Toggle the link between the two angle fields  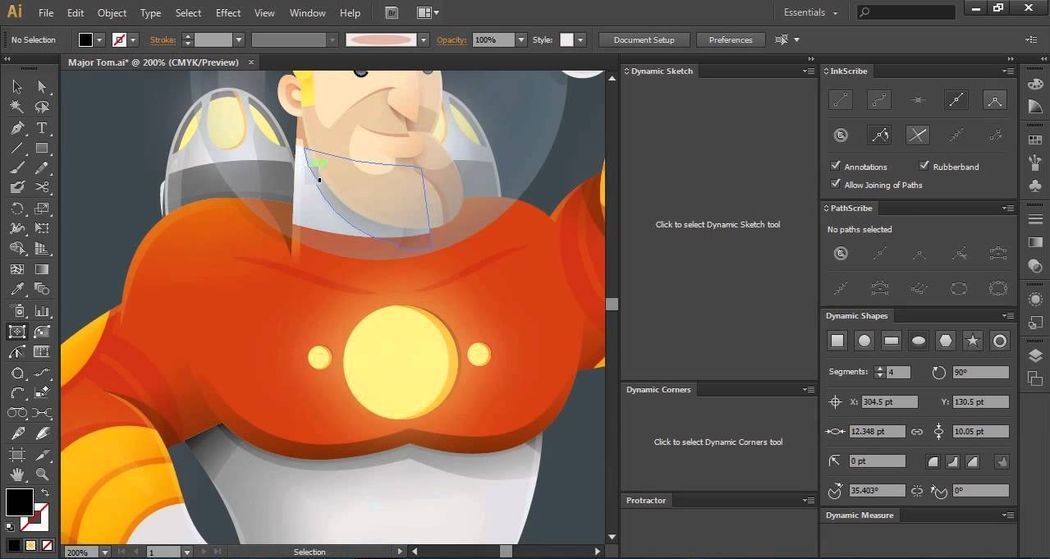coord(917,491)
